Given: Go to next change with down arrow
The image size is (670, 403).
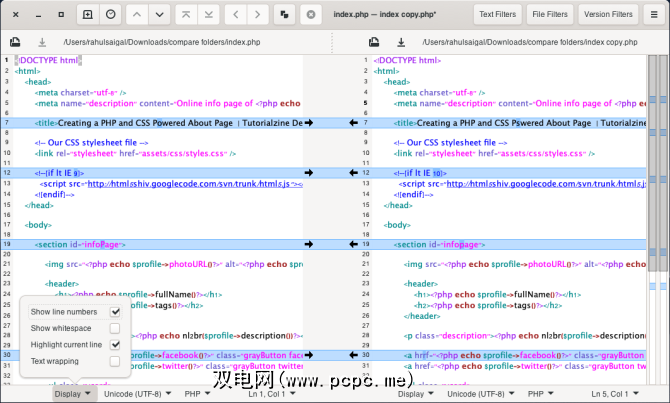Looking at the screenshot, I should (x=161, y=15).
